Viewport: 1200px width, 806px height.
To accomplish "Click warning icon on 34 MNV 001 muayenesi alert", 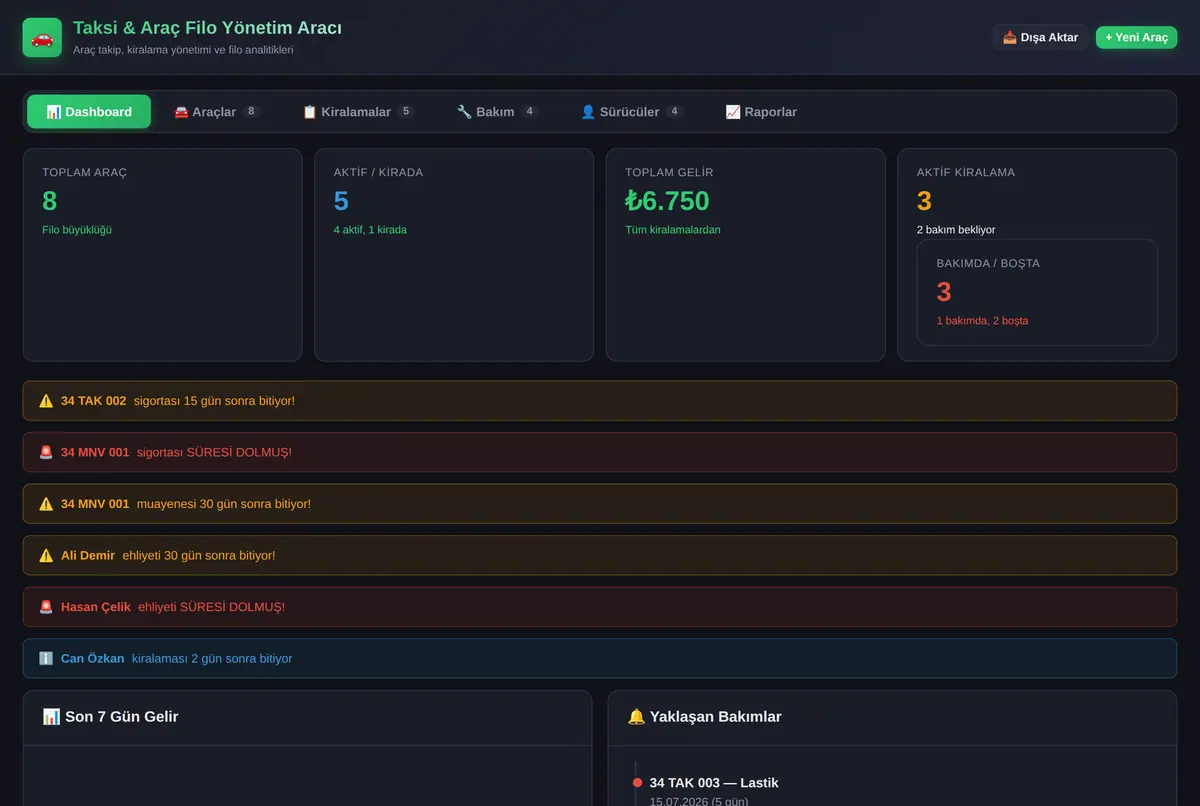I will tap(46, 504).
